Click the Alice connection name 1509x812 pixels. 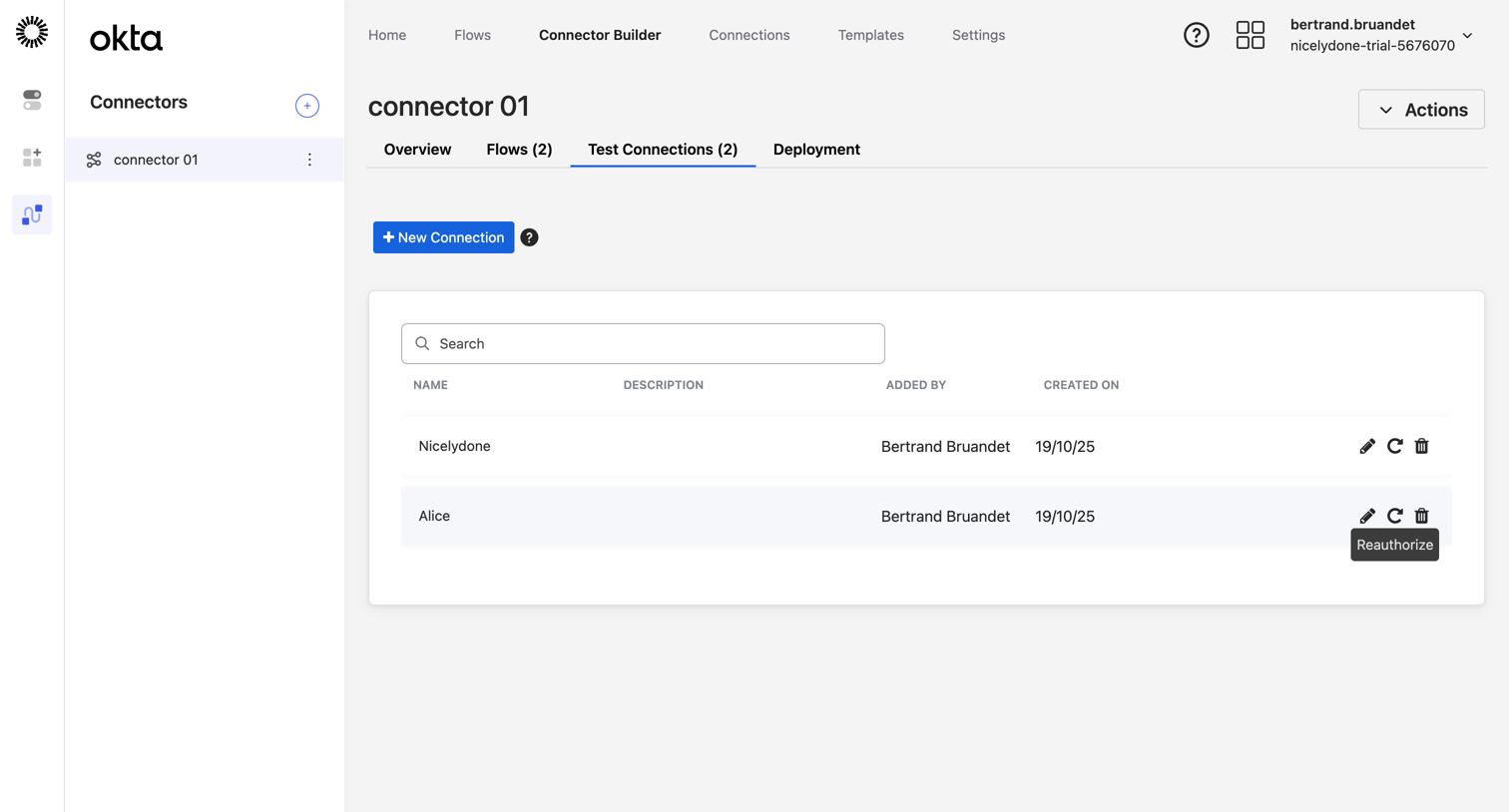434,516
